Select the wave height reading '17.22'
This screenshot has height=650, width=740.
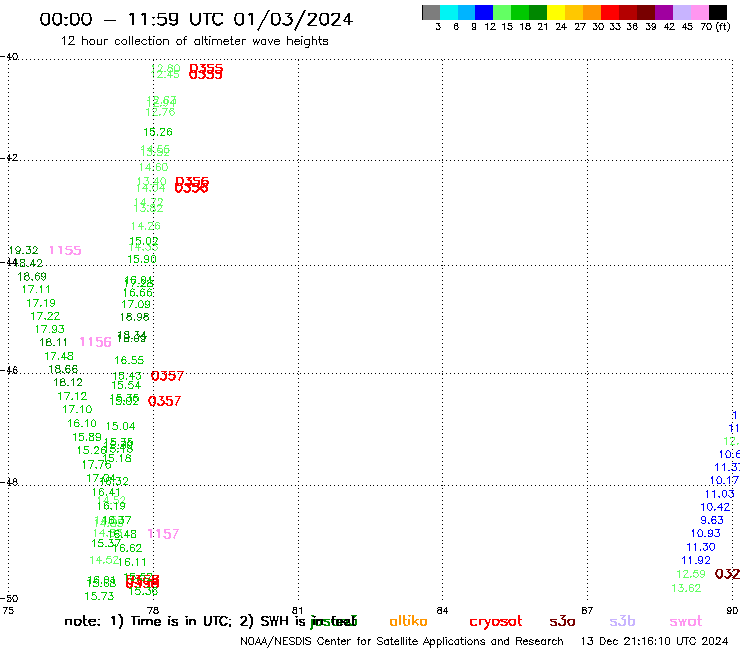45,316
